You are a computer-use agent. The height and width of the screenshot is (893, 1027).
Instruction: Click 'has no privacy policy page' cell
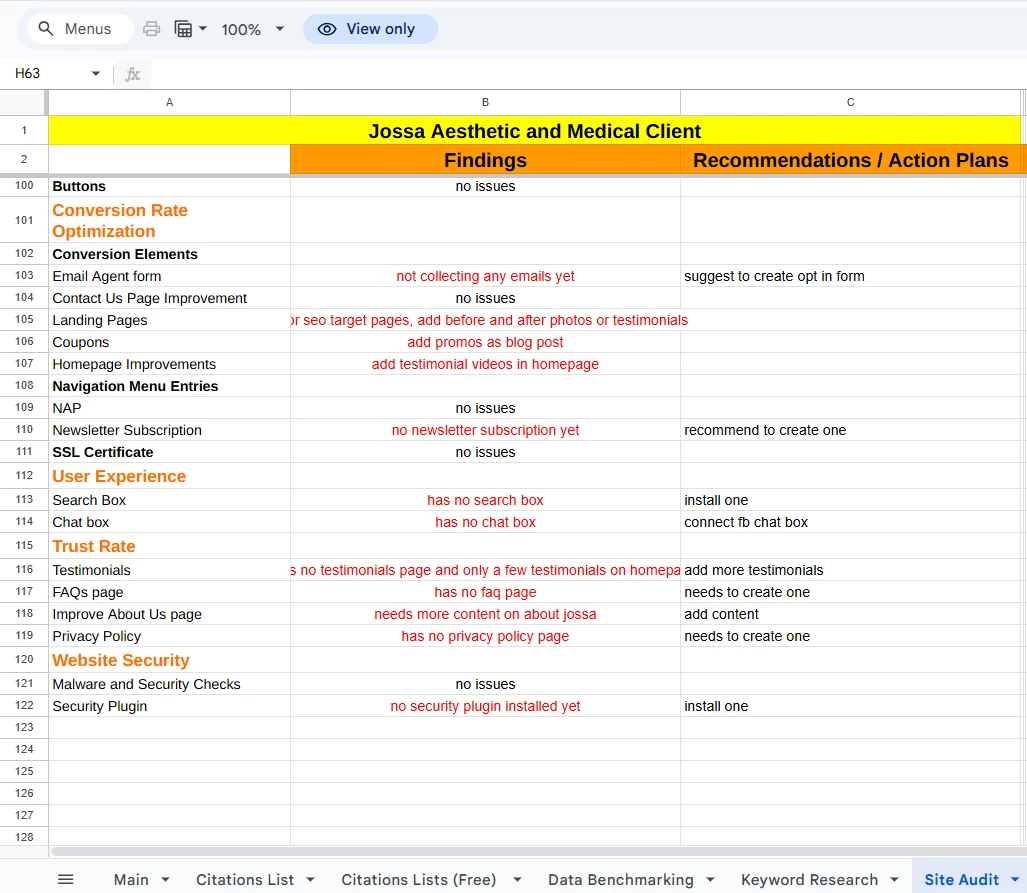(x=485, y=636)
